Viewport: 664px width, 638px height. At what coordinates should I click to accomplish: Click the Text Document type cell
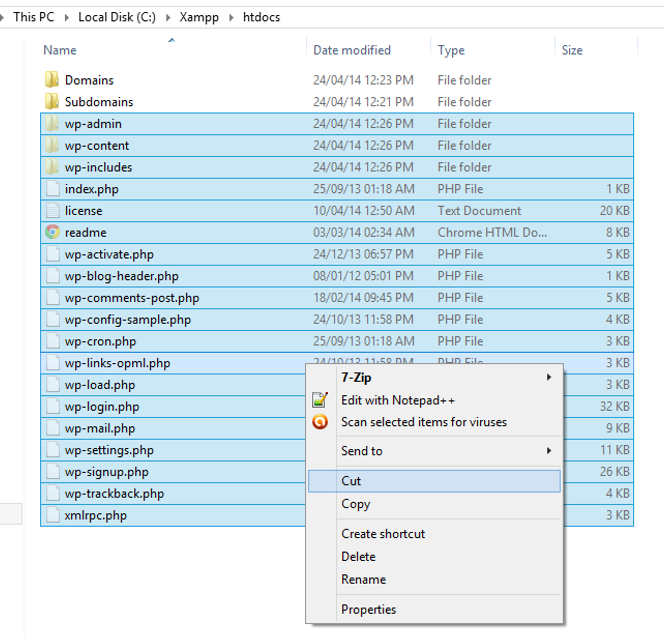click(x=479, y=210)
